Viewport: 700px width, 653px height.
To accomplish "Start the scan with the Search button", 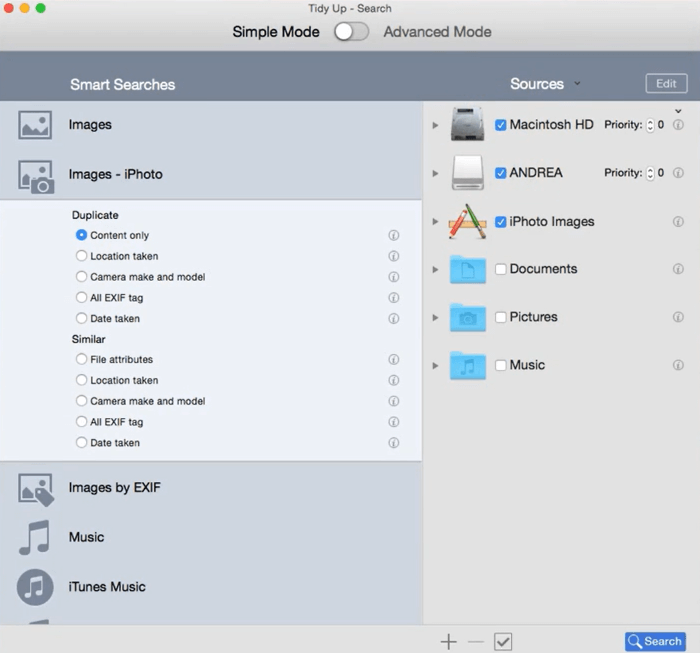I will 655,641.
